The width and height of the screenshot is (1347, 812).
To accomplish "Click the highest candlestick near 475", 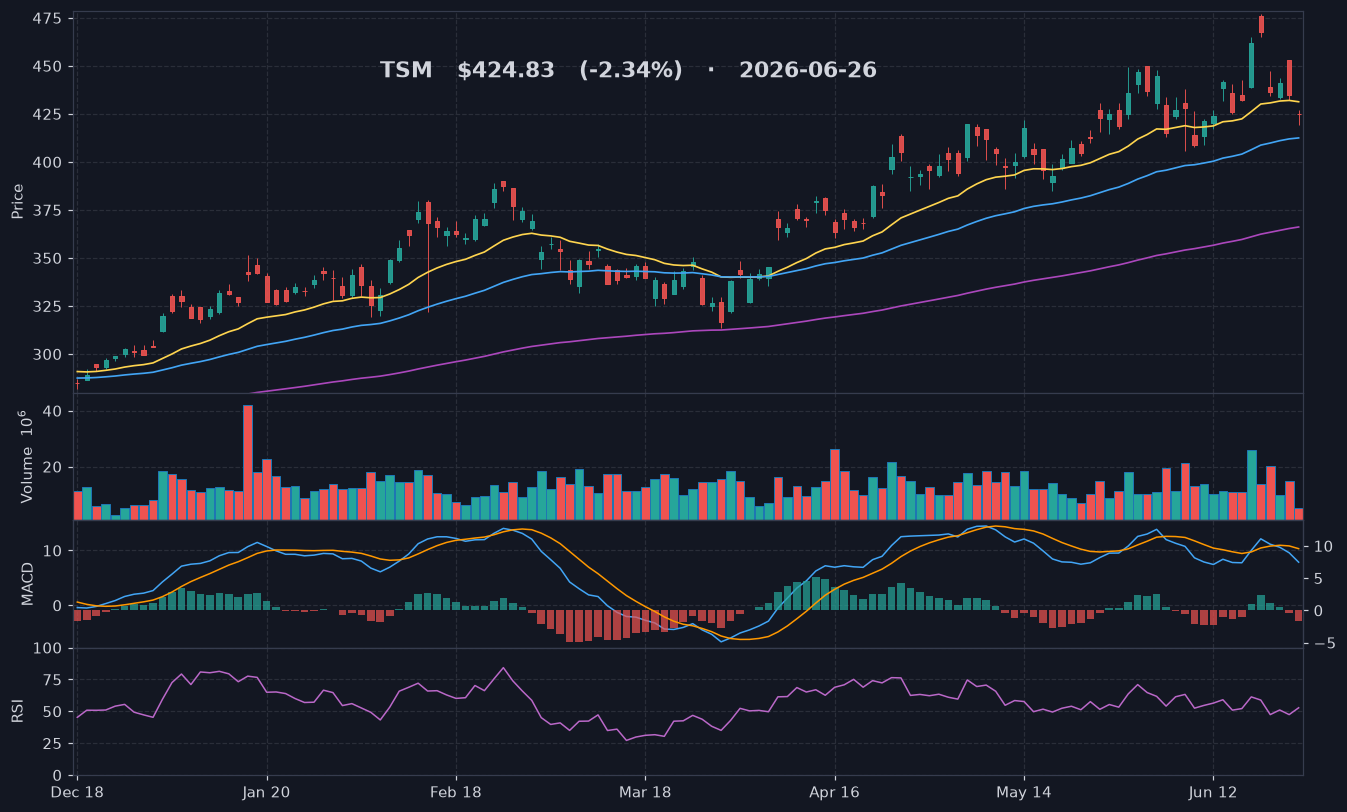I will (1261, 24).
